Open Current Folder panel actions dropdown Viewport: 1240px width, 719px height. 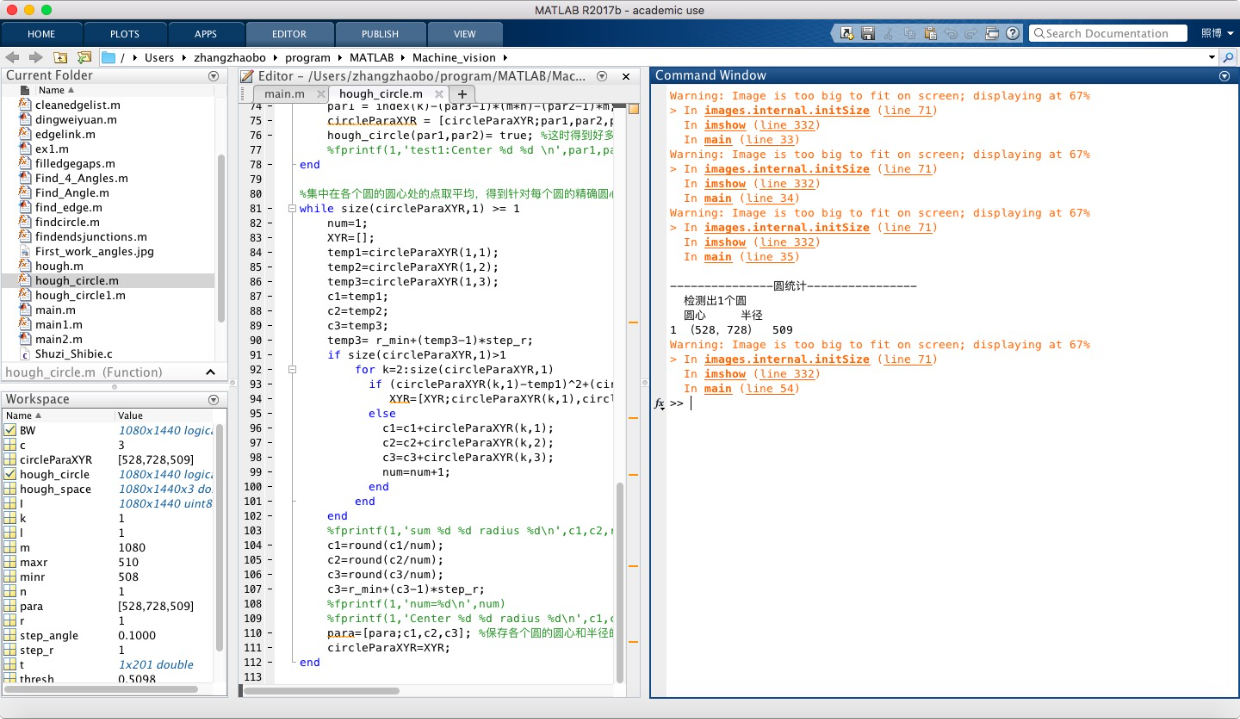point(213,76)
